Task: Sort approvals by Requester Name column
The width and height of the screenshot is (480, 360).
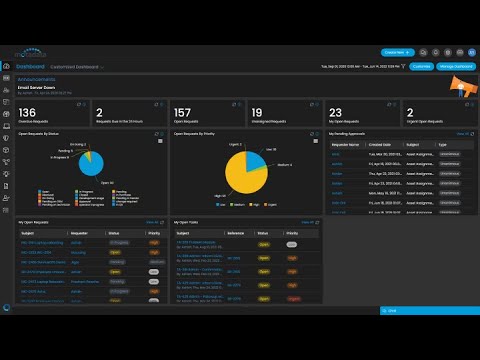Action: coord(345,145)
